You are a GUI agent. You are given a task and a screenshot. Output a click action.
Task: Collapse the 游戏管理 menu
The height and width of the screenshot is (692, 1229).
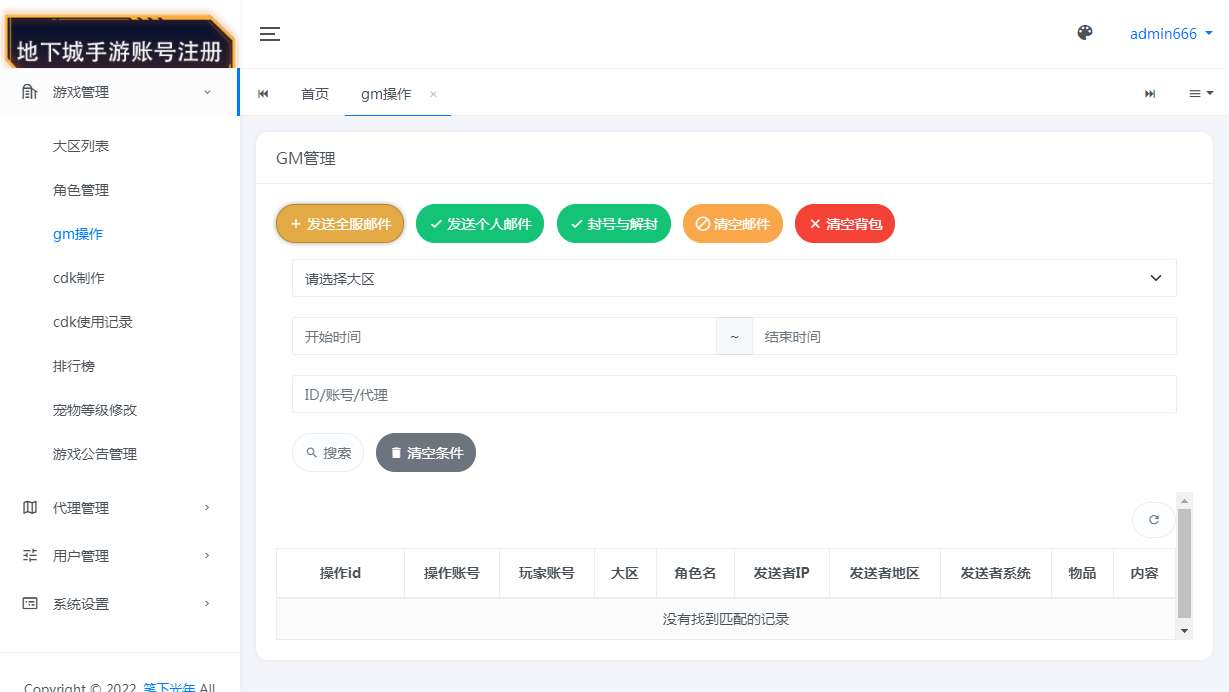click(x=120, y=92)
